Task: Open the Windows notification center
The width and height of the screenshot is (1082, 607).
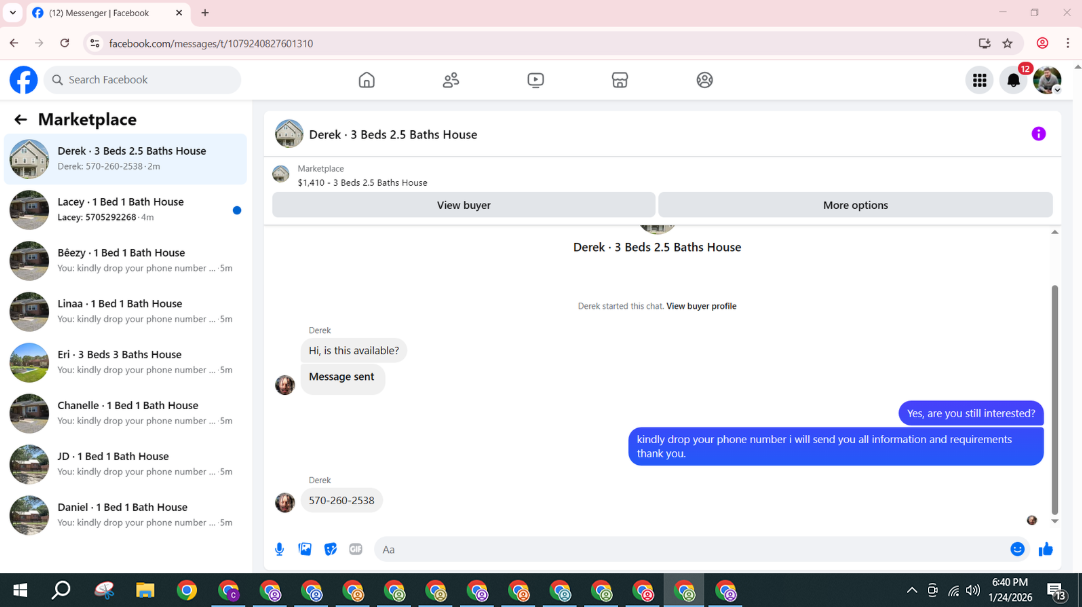Action: 1056,591
